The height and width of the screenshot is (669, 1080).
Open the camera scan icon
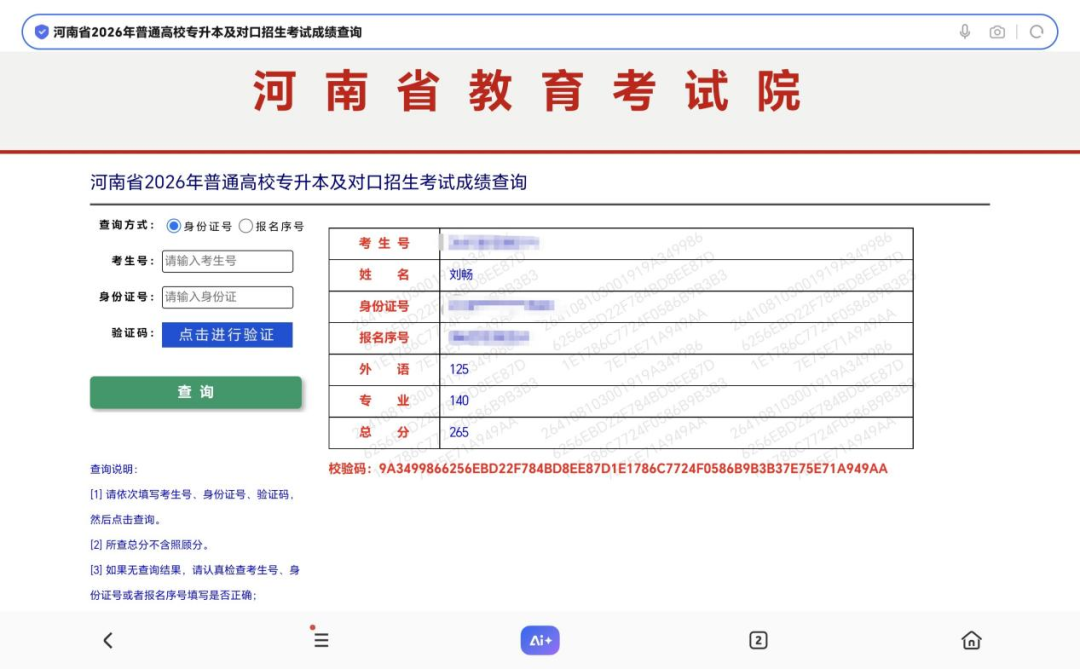[x=997, y=32]
